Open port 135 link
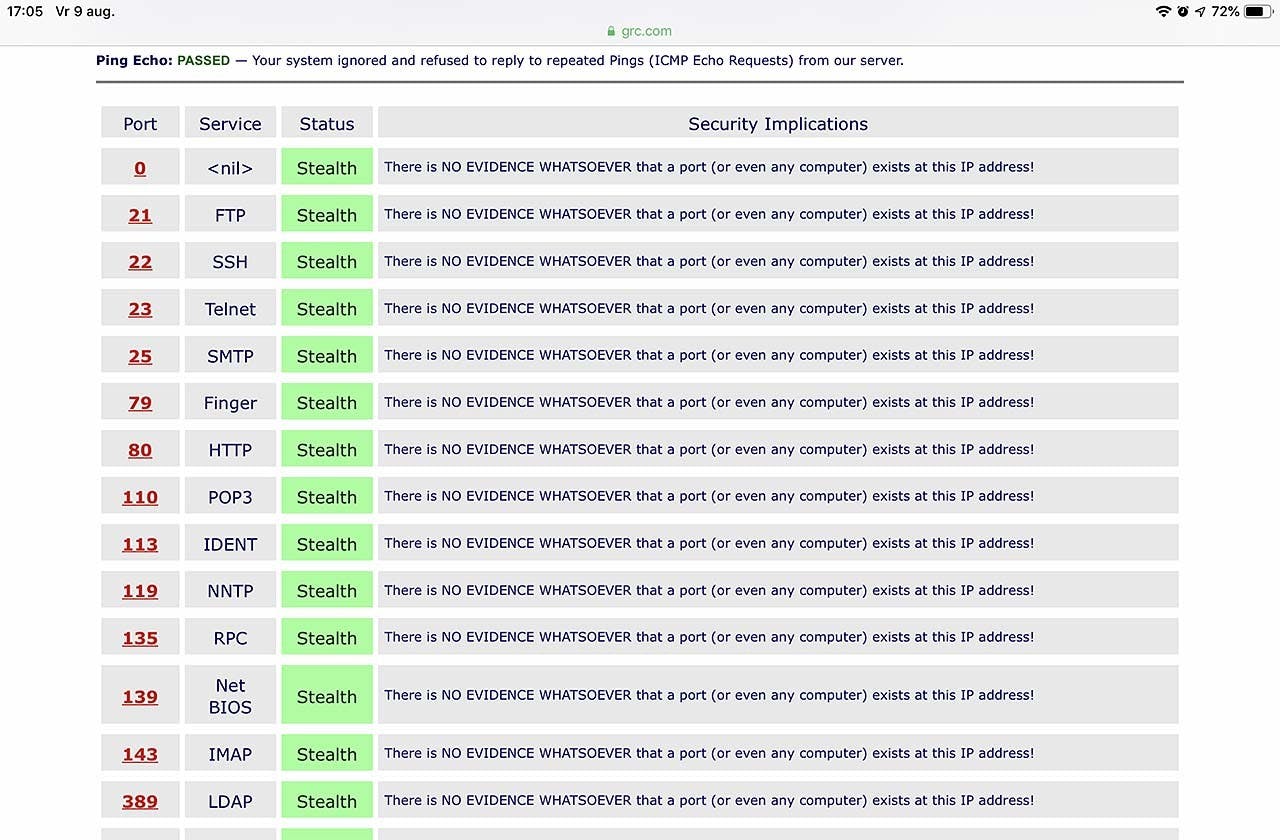1280x840 pixels. pyautogui.click(x=140, y=638)
